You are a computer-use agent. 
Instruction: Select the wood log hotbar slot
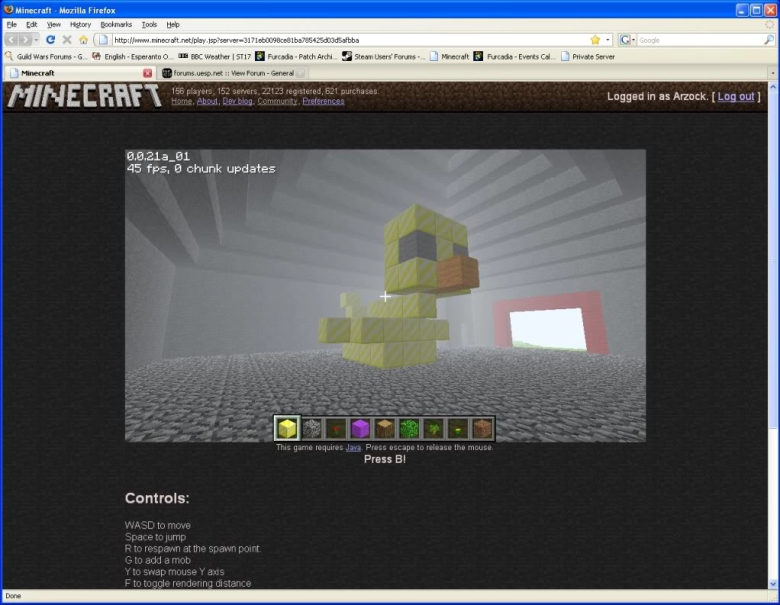[x=385, y=428]
